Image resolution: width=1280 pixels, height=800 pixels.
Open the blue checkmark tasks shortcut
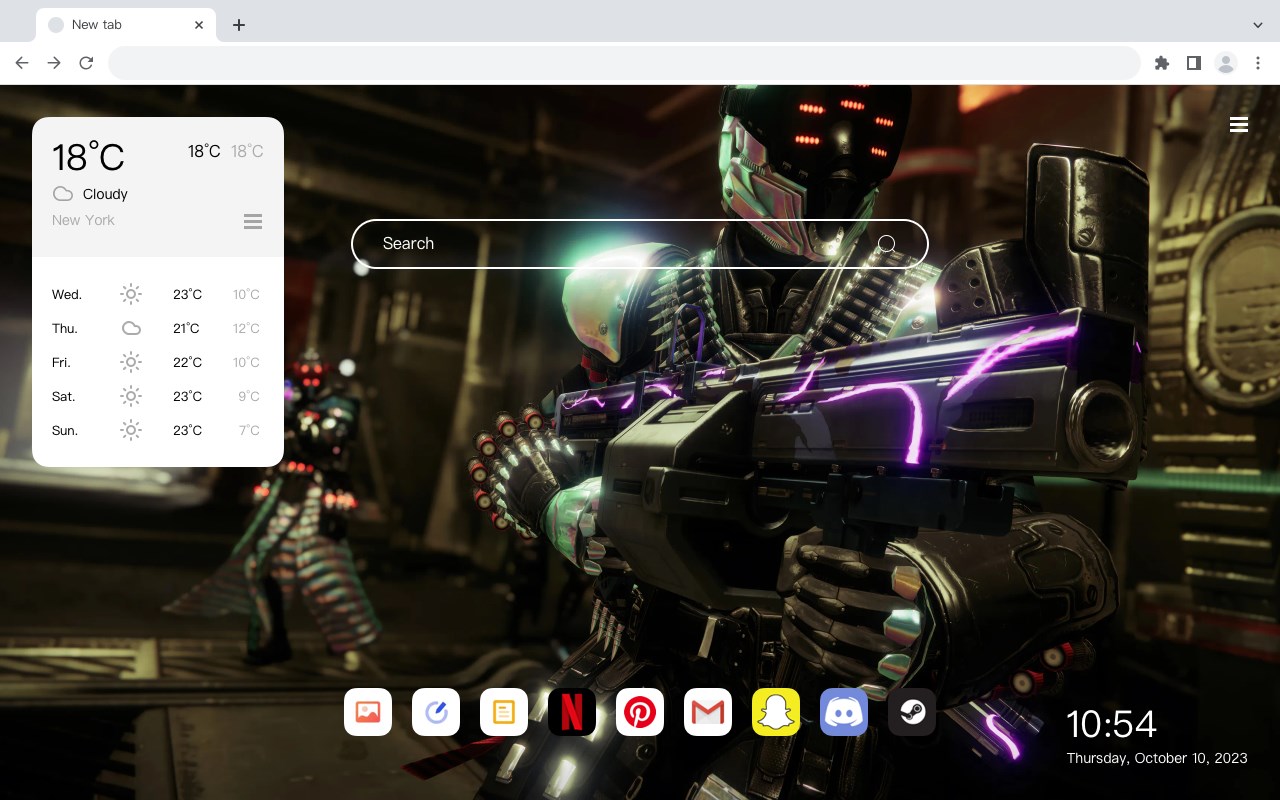tap(436, 712)
